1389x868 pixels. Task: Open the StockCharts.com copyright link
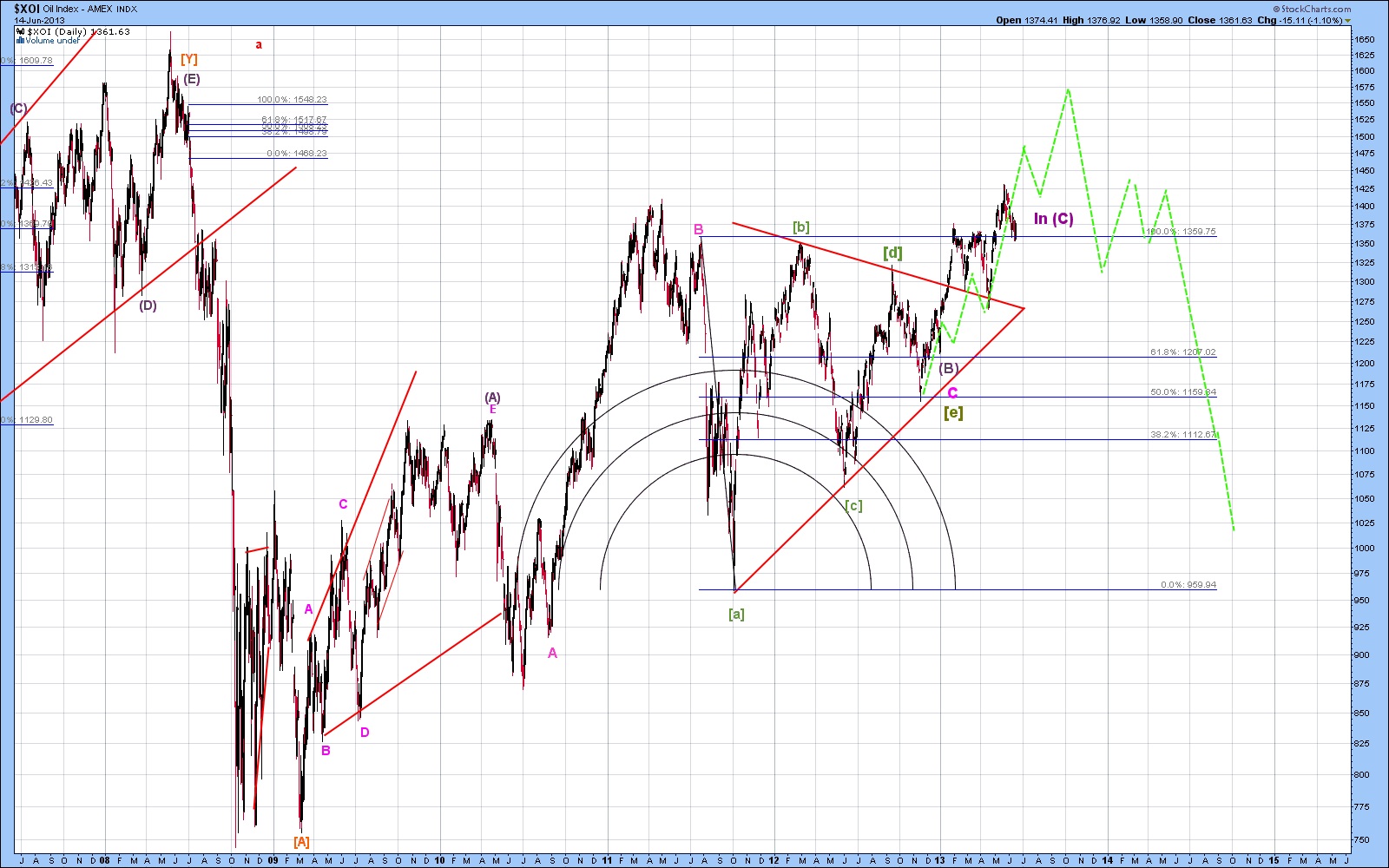point(1312,9)
